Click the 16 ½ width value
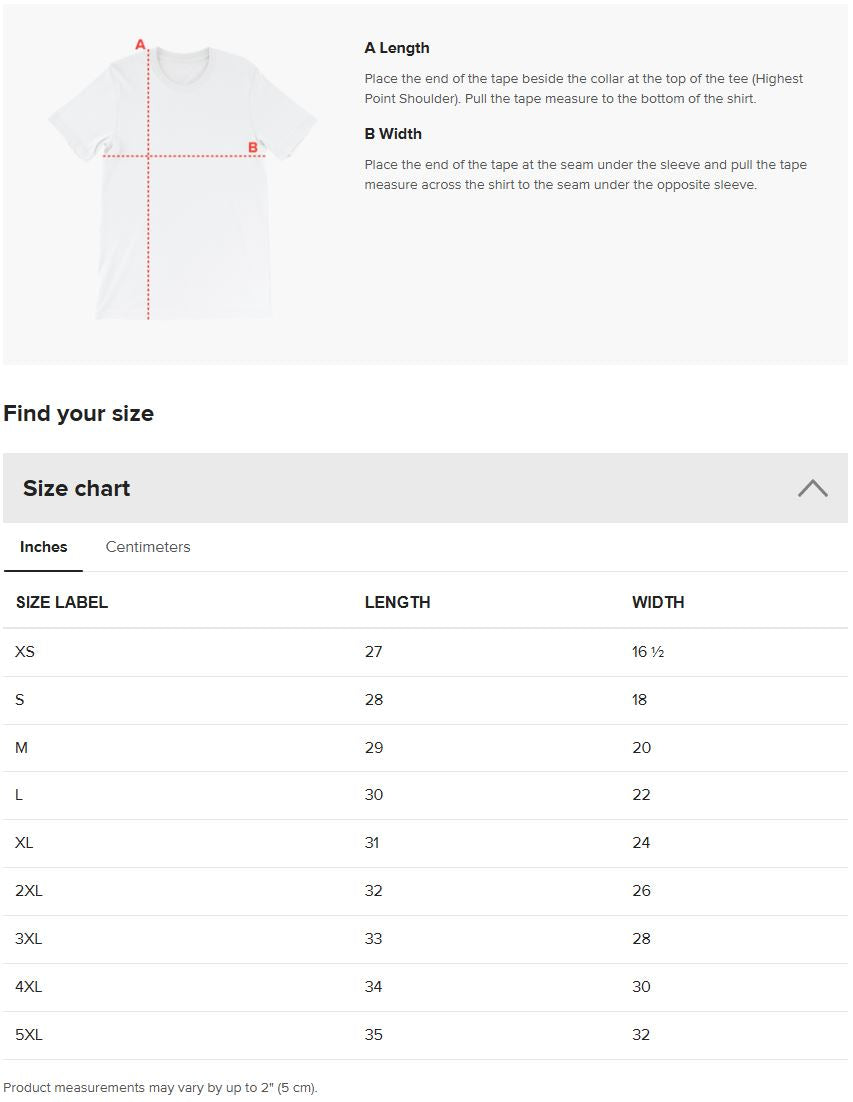853x1102 pixels. [647, 652]
